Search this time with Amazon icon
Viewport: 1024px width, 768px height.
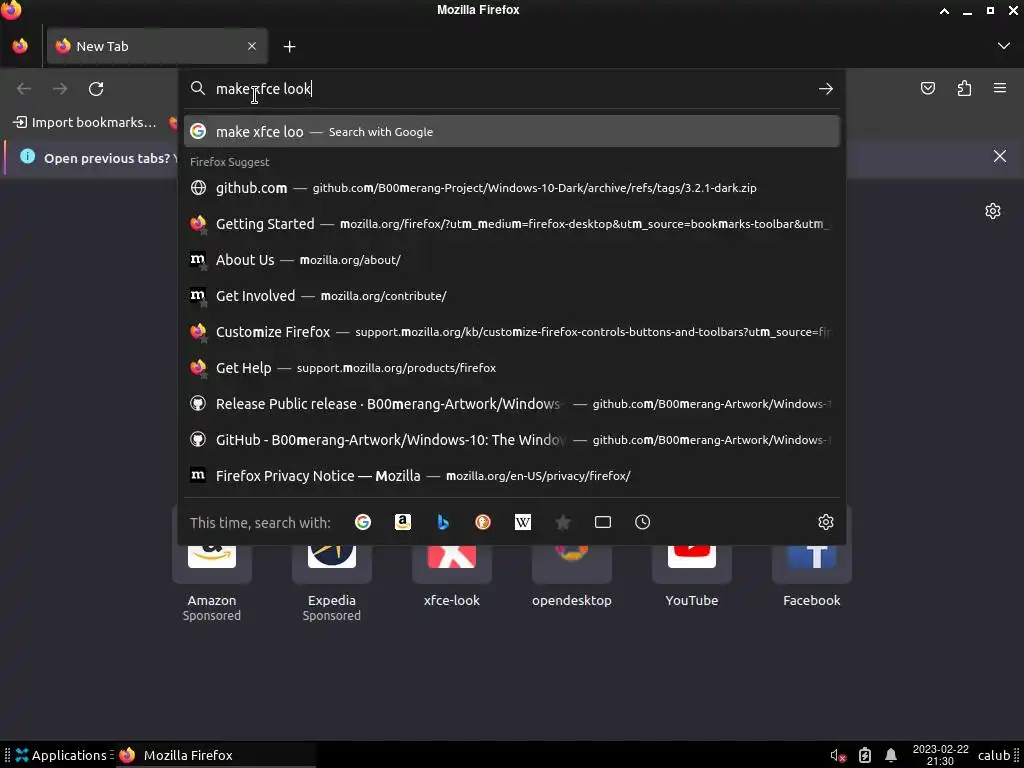click(403, 522)
